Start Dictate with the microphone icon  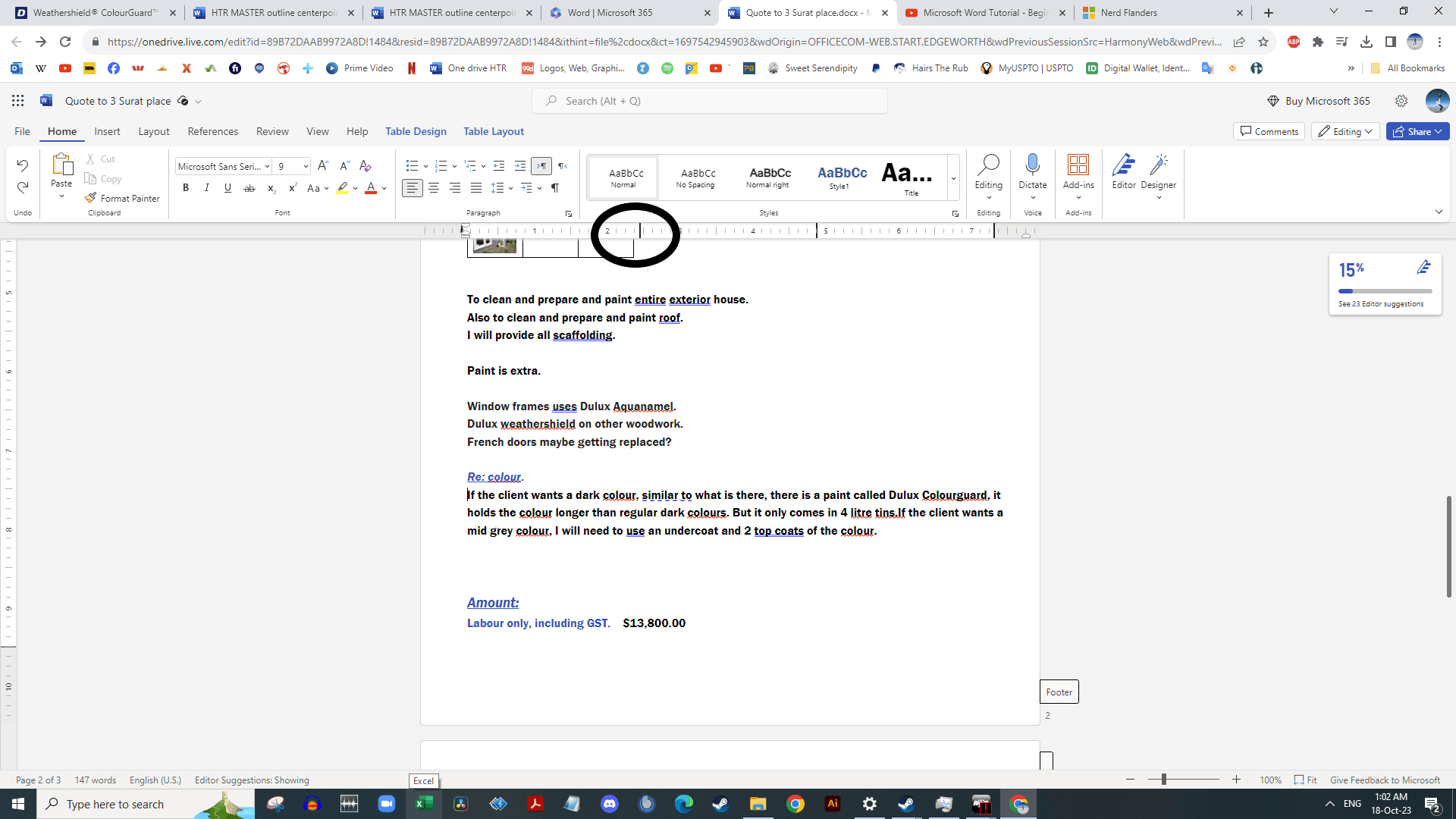pos(1032,165)
